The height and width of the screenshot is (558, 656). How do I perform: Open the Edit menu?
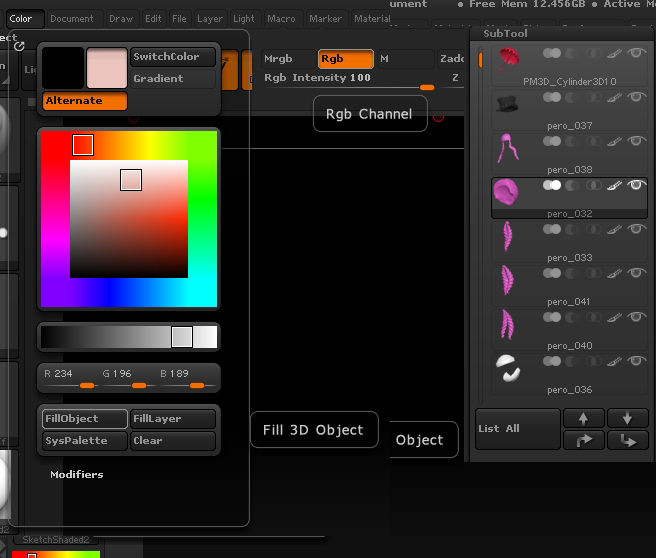[x=153, y=19]
